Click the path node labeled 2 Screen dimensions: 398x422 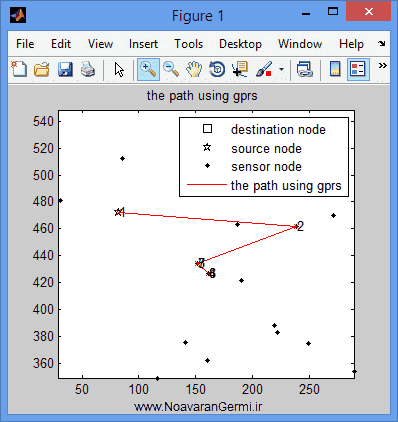pyautogui.click(x=296, y=226)
